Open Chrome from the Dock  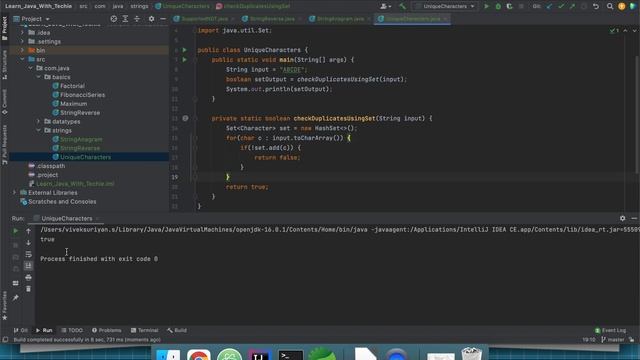tap(199, 355)
